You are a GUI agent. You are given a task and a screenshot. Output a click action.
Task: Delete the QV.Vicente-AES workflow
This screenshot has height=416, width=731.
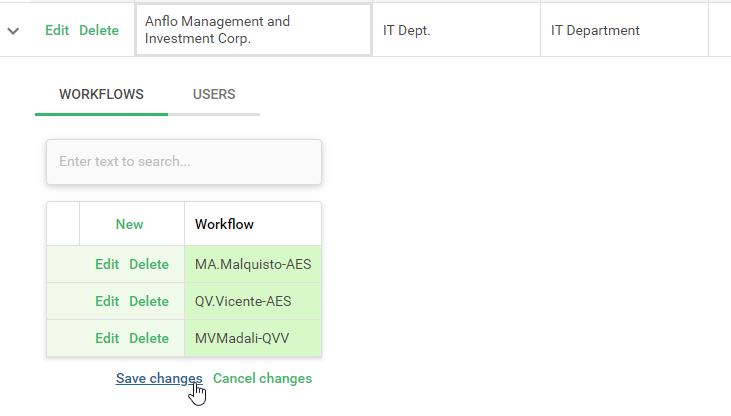click(149, 302)
